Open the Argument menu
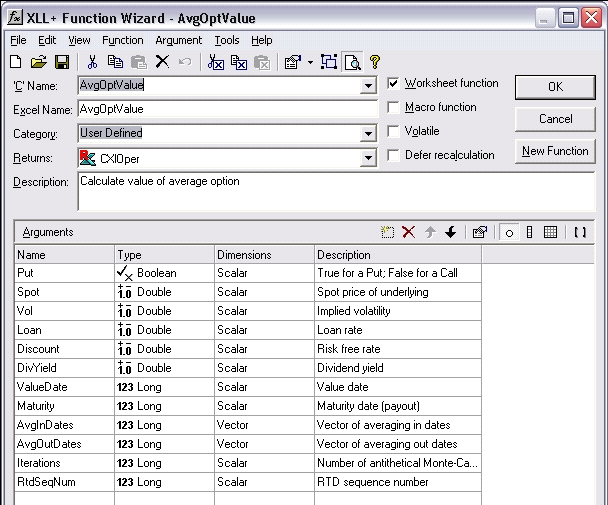608x505 pixels. (178, 40)
